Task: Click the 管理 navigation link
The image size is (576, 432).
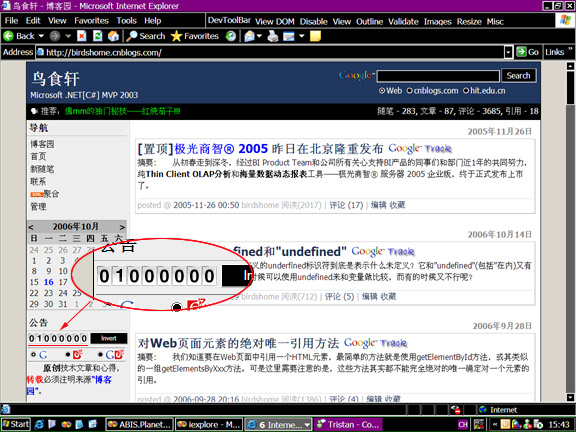Action: click(x=38, y=206)
